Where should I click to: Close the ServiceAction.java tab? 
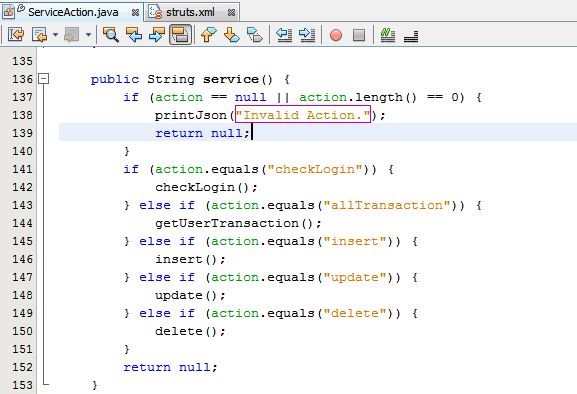pos(135,13)
